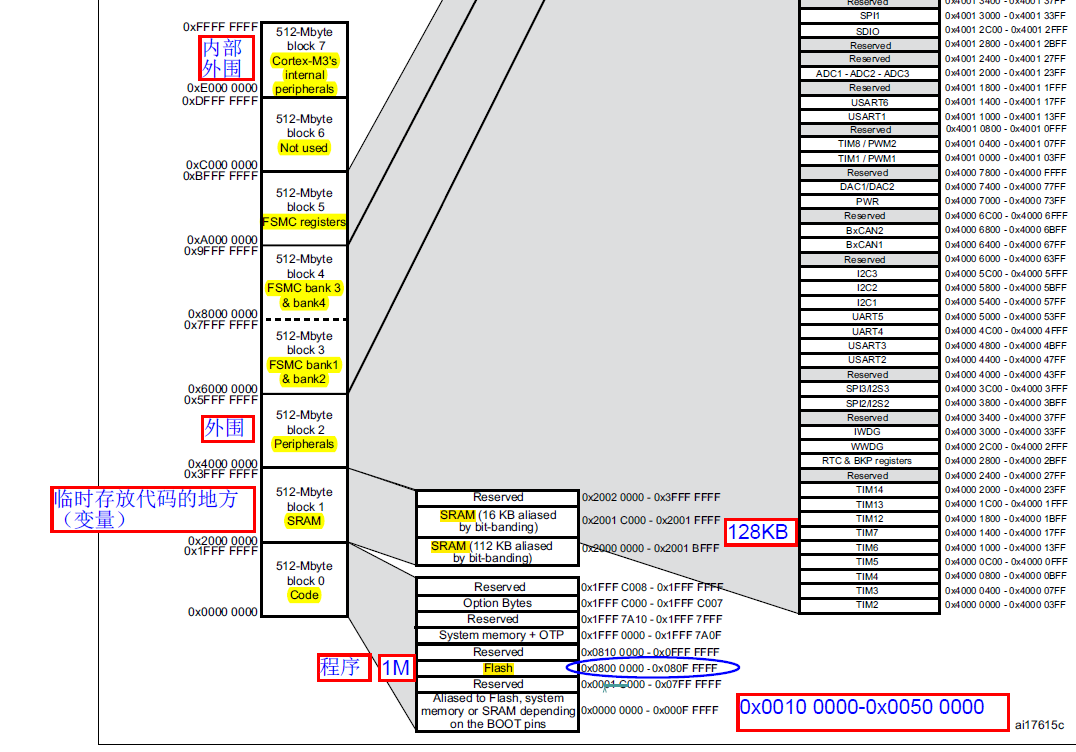Image resolution: width=1076 pixels, height=752 pixels.
Task: Select the USART1 entry
Action: 868,116
